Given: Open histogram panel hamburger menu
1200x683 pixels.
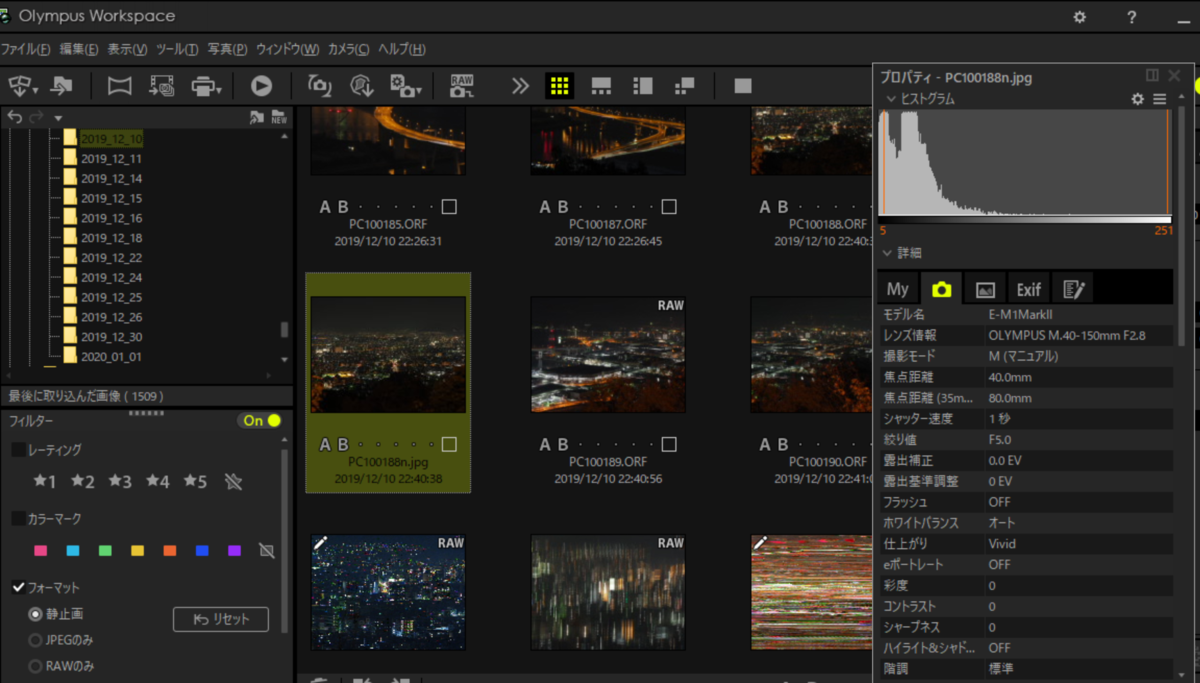Looking at the screenshot, I should (1160, 99).
